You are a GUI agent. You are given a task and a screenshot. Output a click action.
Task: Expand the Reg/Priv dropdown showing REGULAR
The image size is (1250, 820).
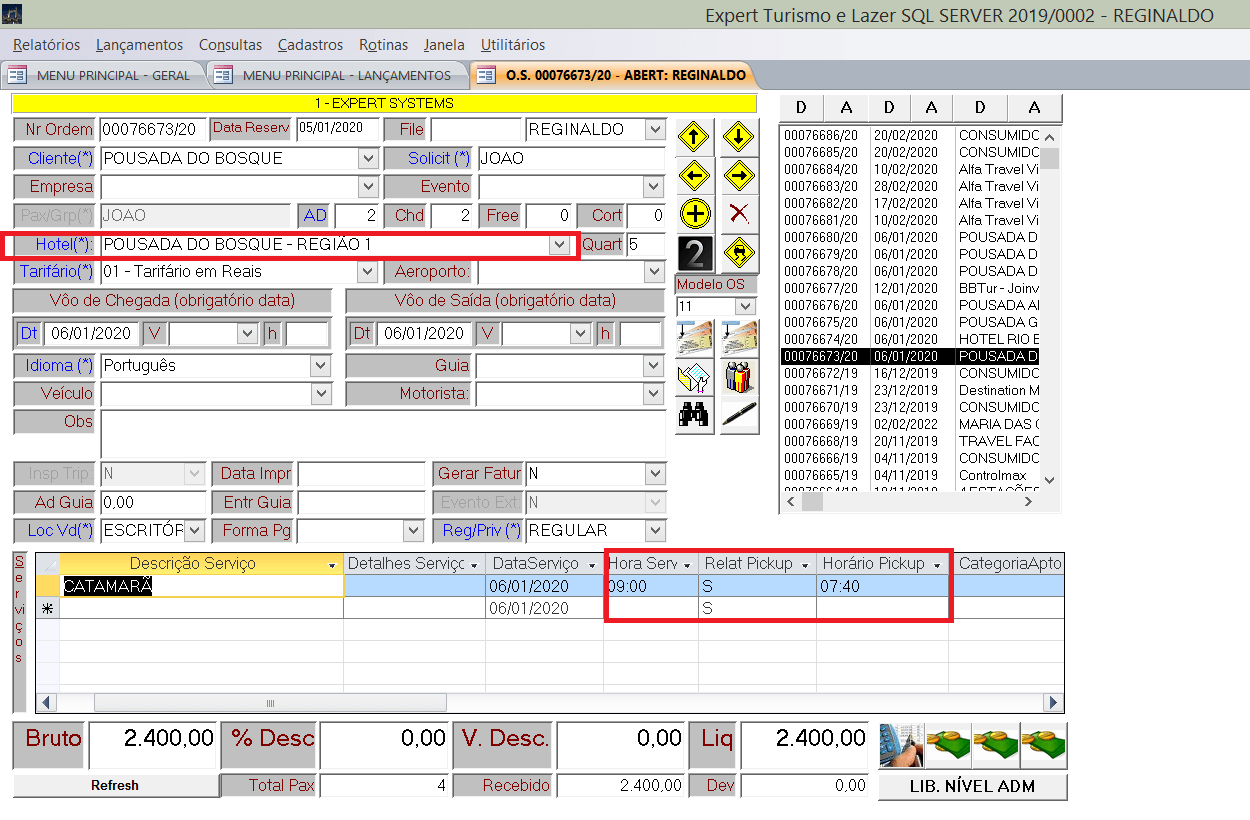tap(655, 530)
